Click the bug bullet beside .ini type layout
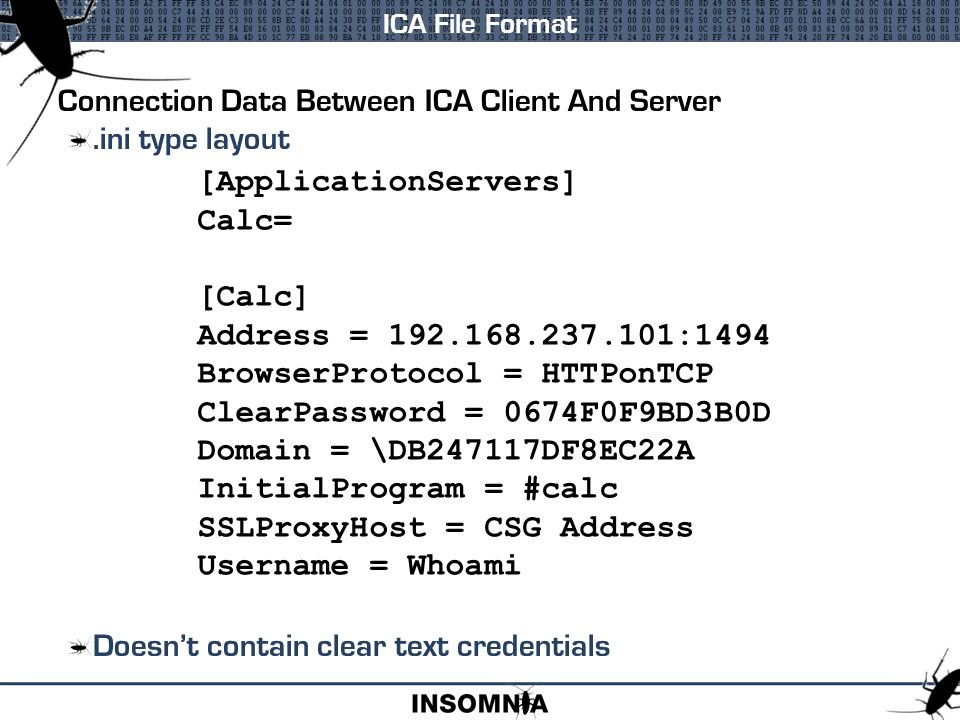Screen dimensions: 960x720 pyautogui.click(x=78, y=141)
